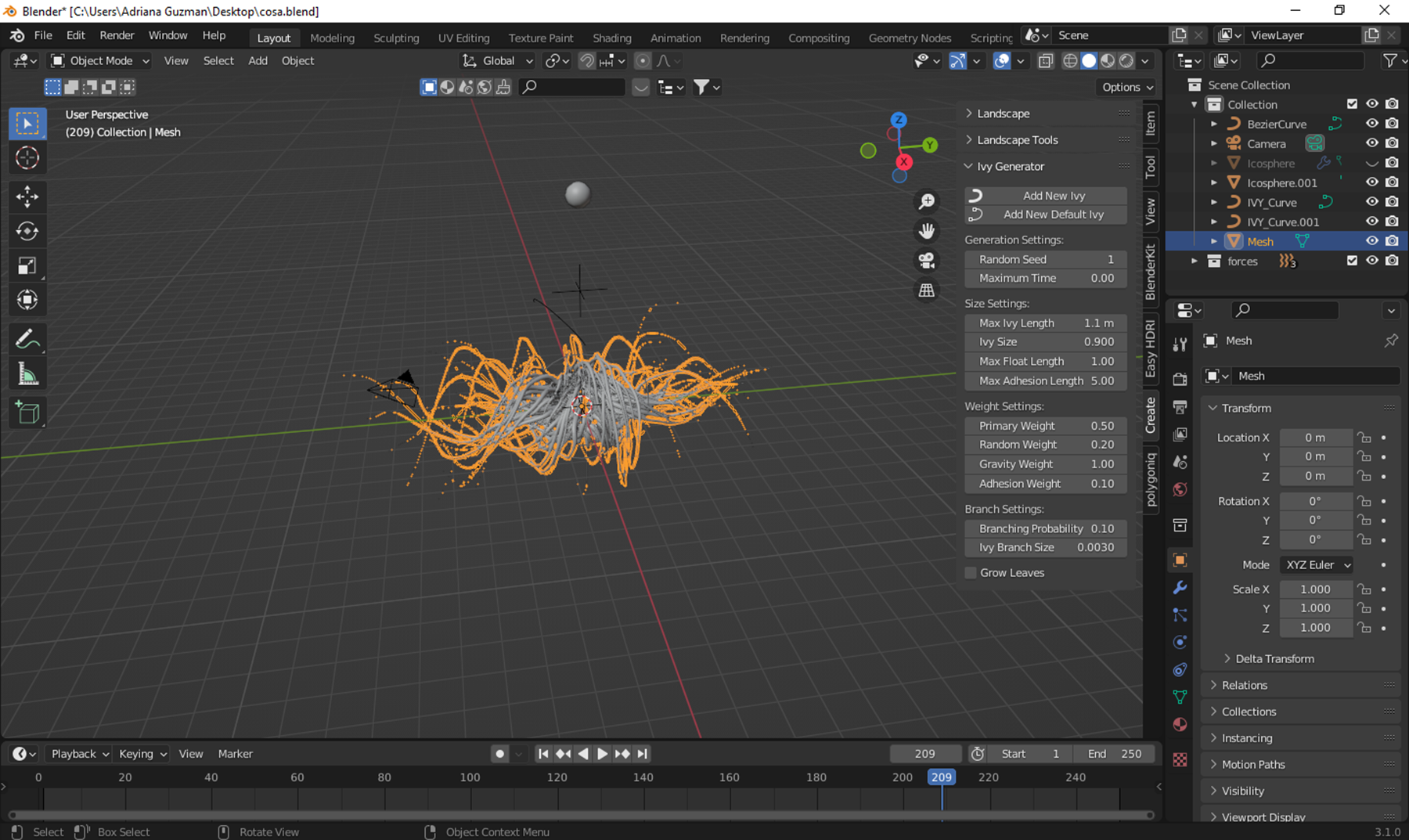The height and width of the screenshot is (840, 1409).
Task: Open Object Data properties green triangle tab
Action: pos(1180,697)
